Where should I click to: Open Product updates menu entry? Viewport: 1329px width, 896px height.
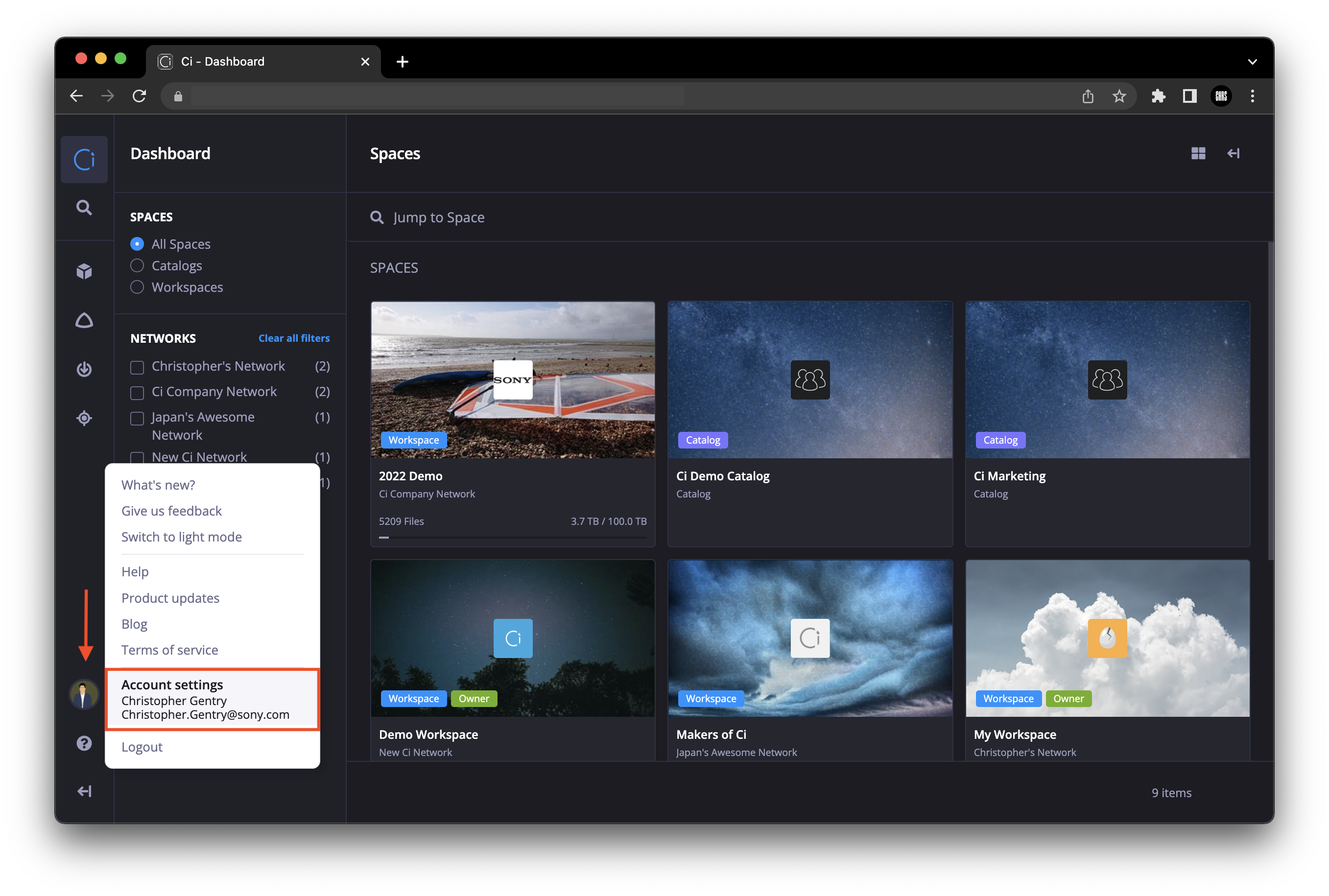coord(170,598)
